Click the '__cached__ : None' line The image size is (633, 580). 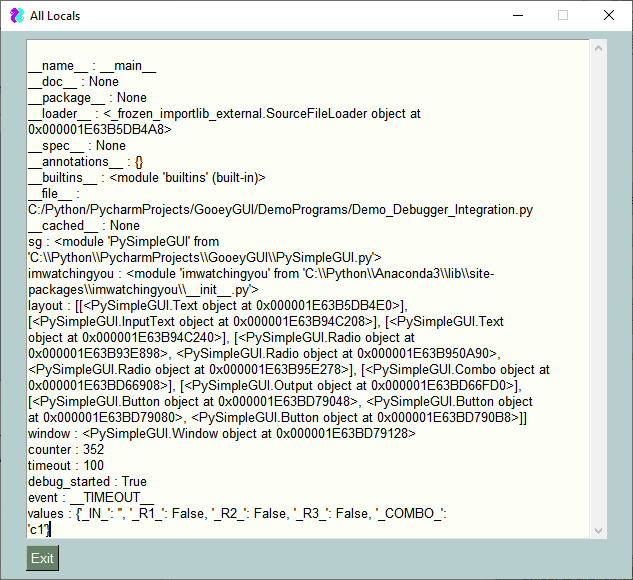pyautogui.click(x=84, y=226)
